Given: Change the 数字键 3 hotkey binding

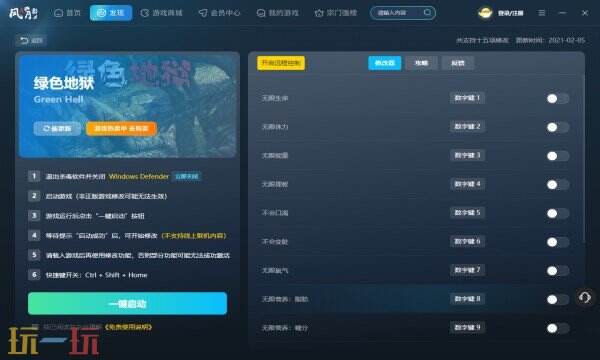Looking at the screenshot, I should pyautogui.click(x=467, y=155).
